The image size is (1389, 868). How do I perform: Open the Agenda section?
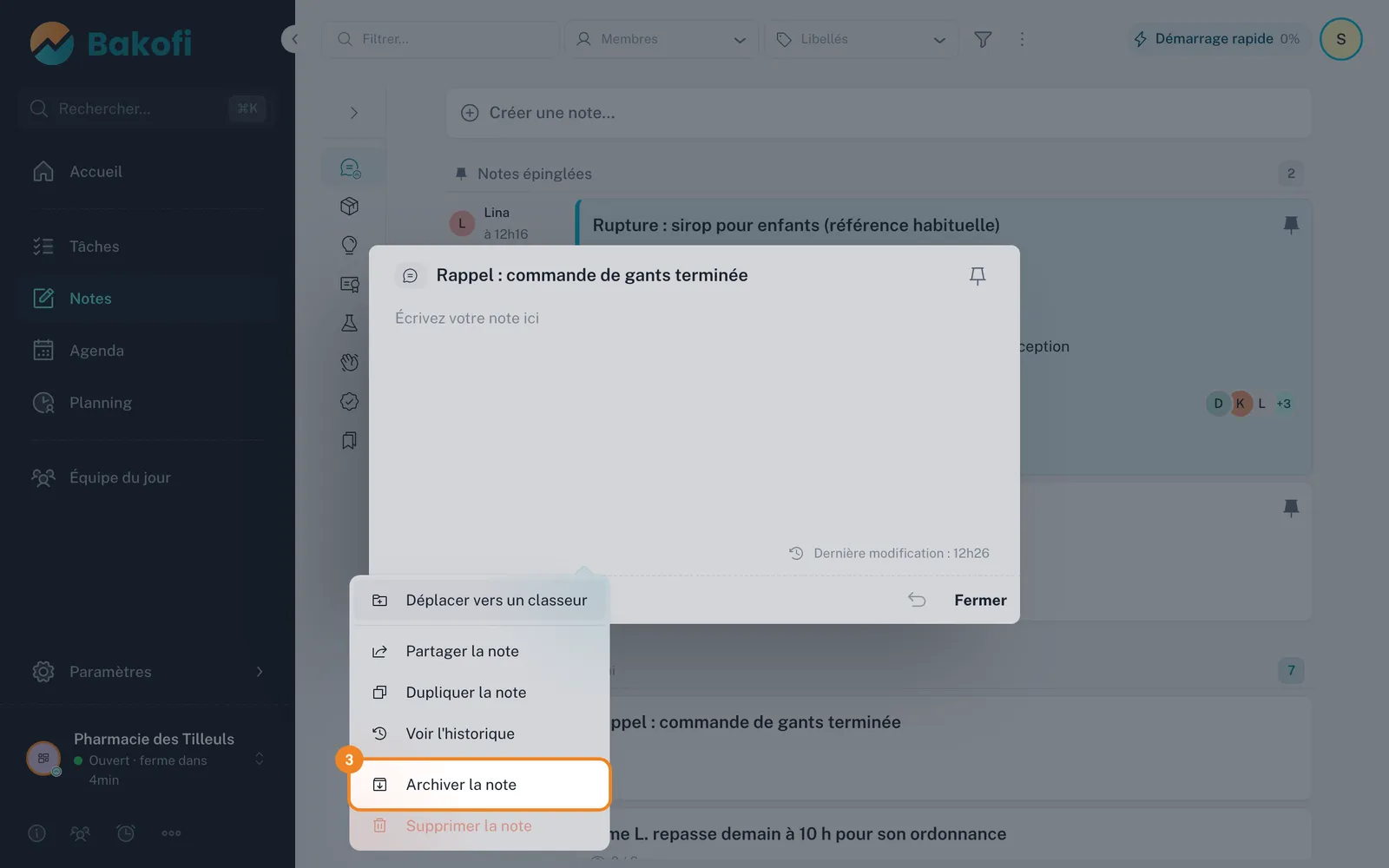click(148, 351)
